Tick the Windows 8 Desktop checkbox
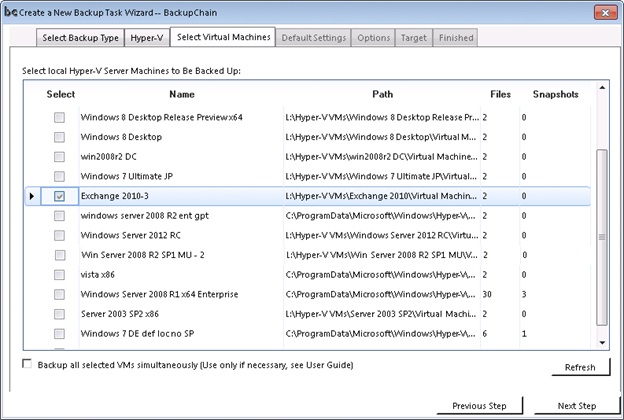 pos(59,137)
